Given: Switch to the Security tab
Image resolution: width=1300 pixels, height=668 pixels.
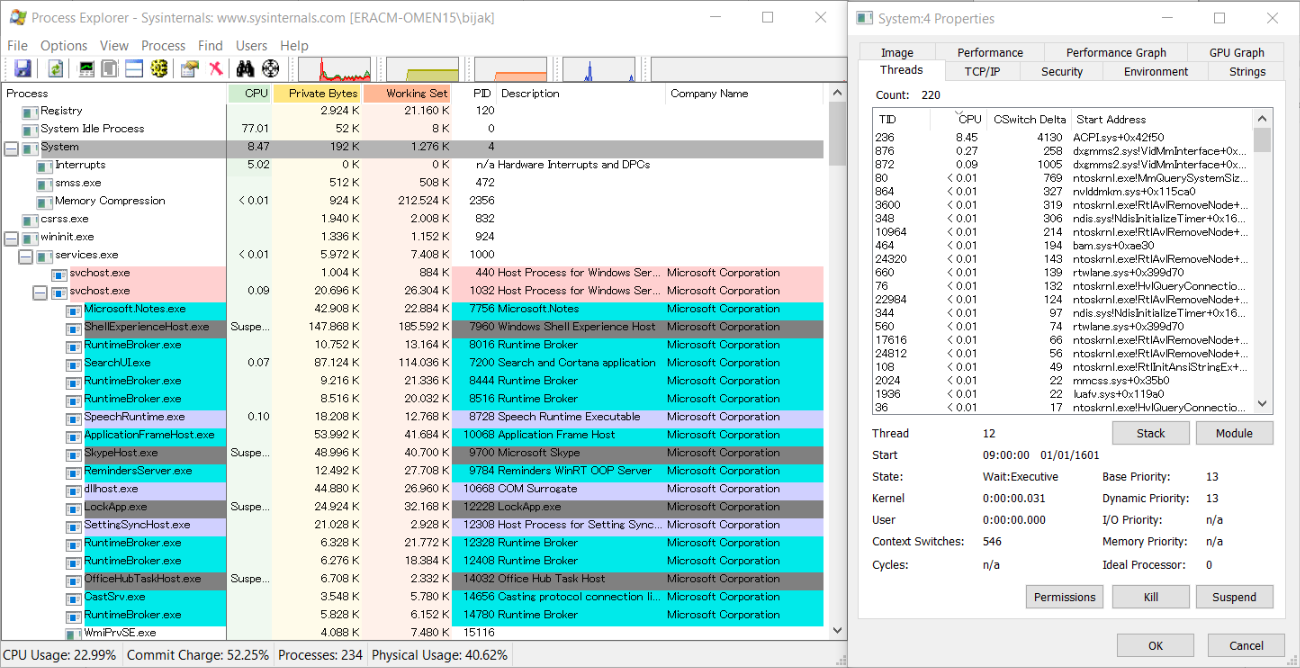Looking at the screenshot, I should 1061,71.
